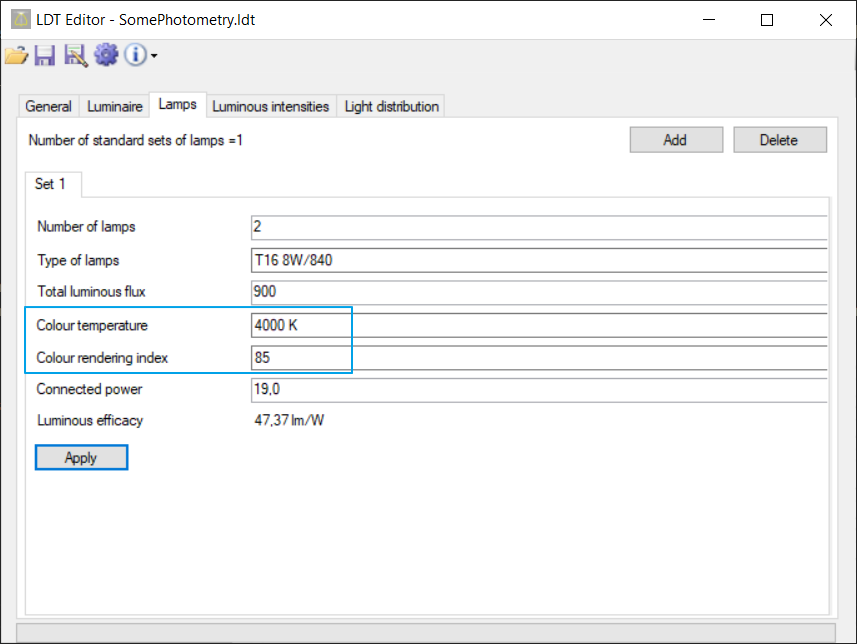Open an LDT file using the folder icon

pos(16,55)
